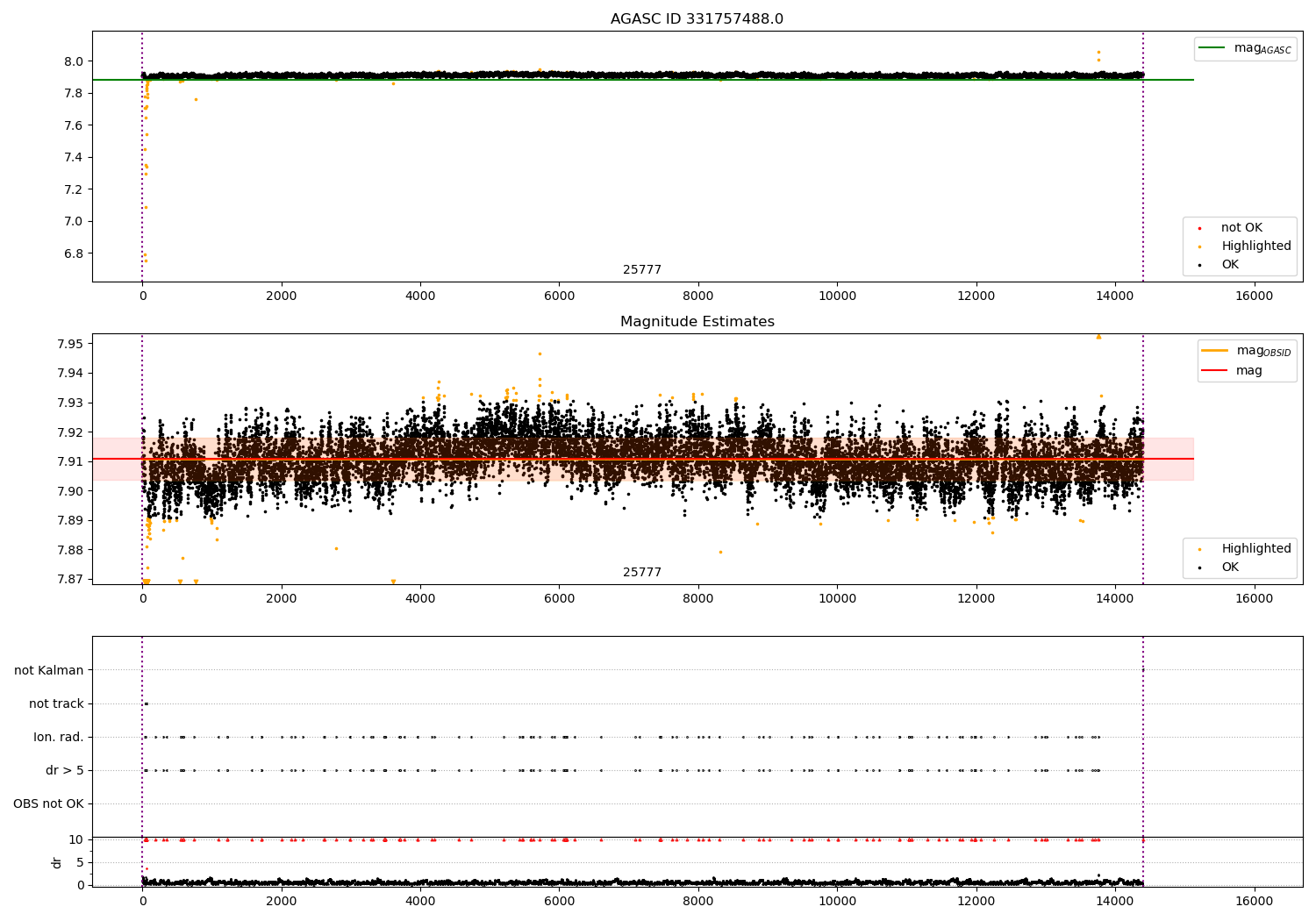This screenshot has width=1316, height=921.
Task: Click the '25777' label in the top plot
Action: [x=642, y=270]
